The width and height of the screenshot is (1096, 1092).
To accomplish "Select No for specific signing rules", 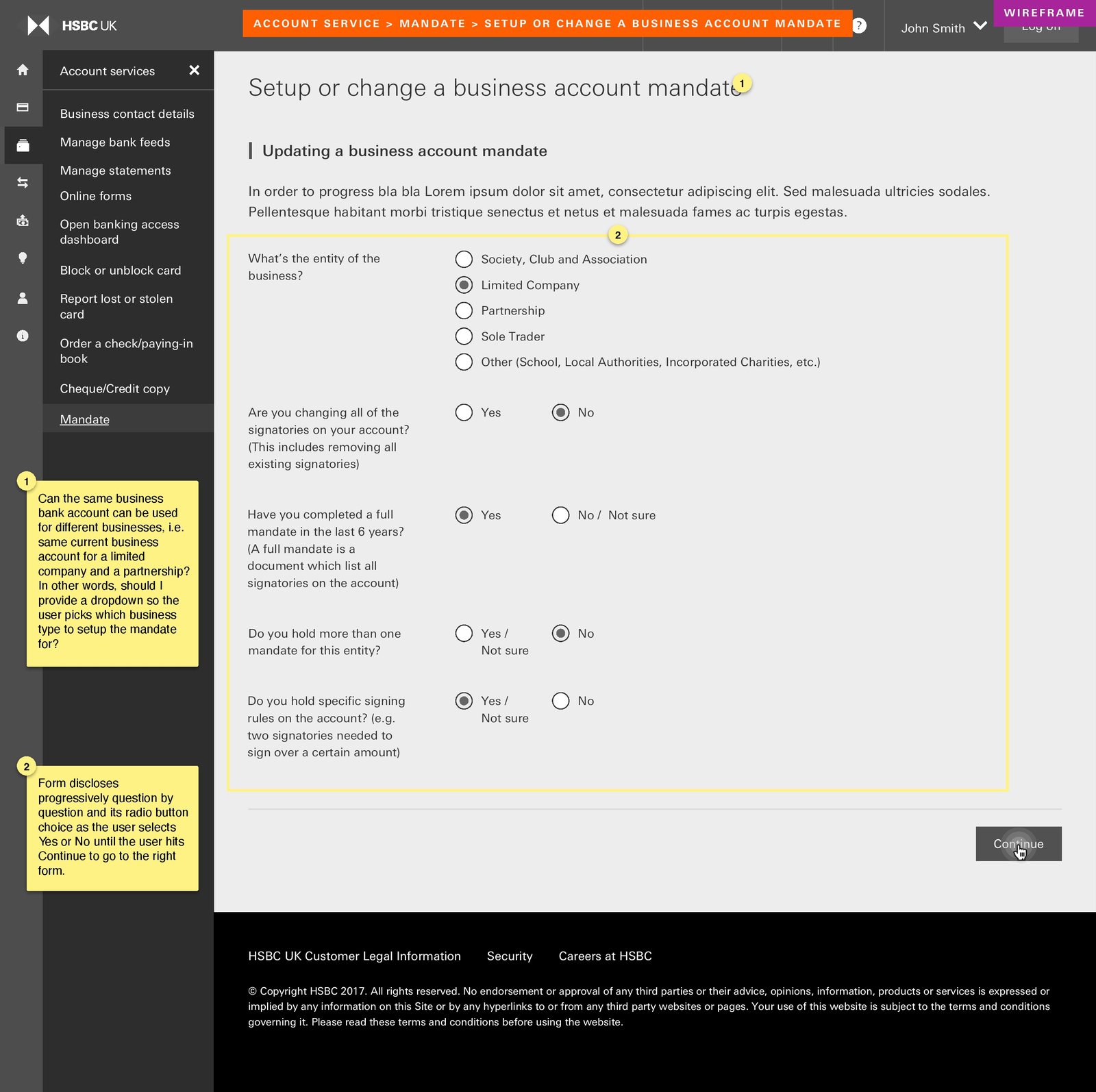I will pyautogui.click(x=561, y=701).
